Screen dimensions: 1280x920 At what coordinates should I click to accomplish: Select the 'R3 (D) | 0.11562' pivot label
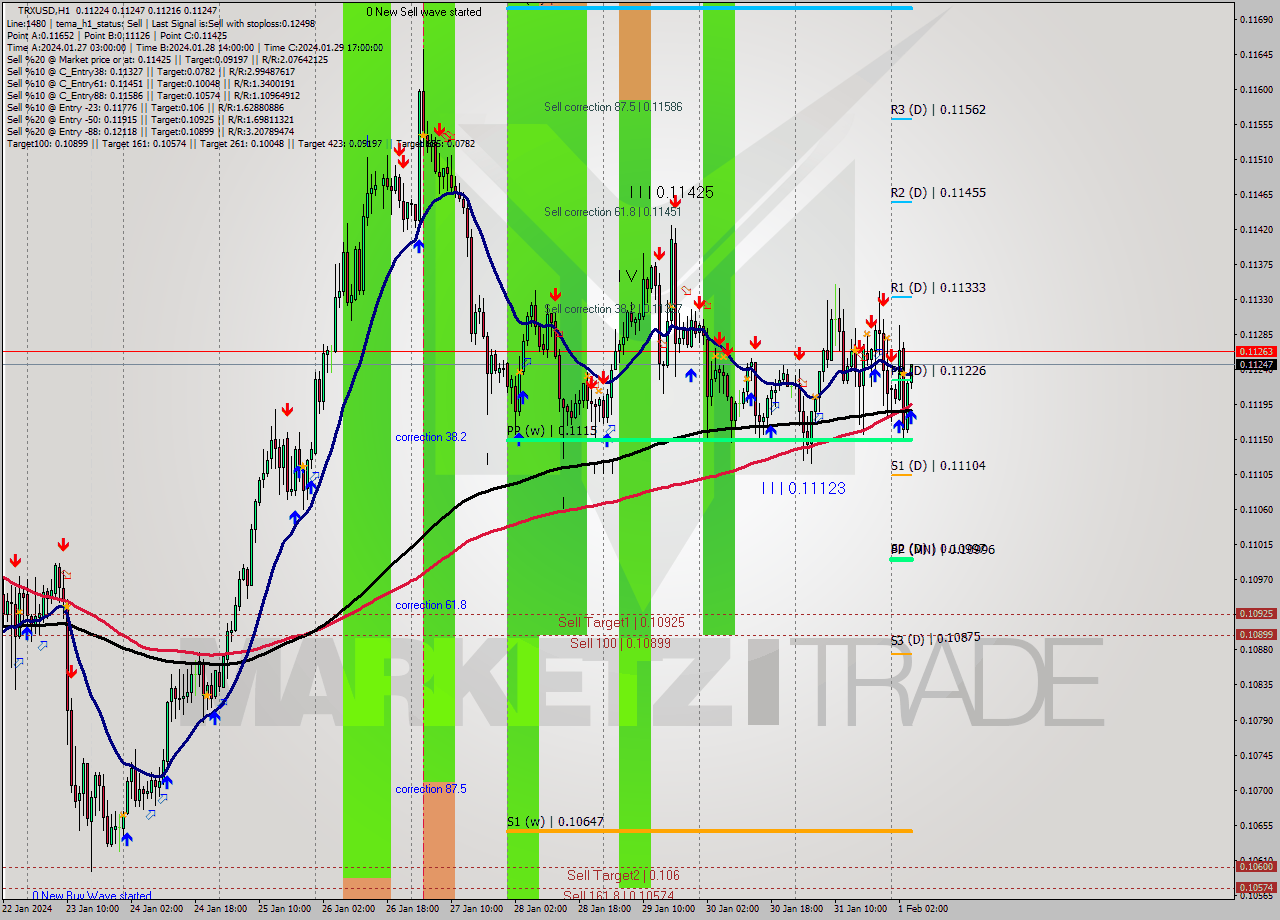[938, 110]
